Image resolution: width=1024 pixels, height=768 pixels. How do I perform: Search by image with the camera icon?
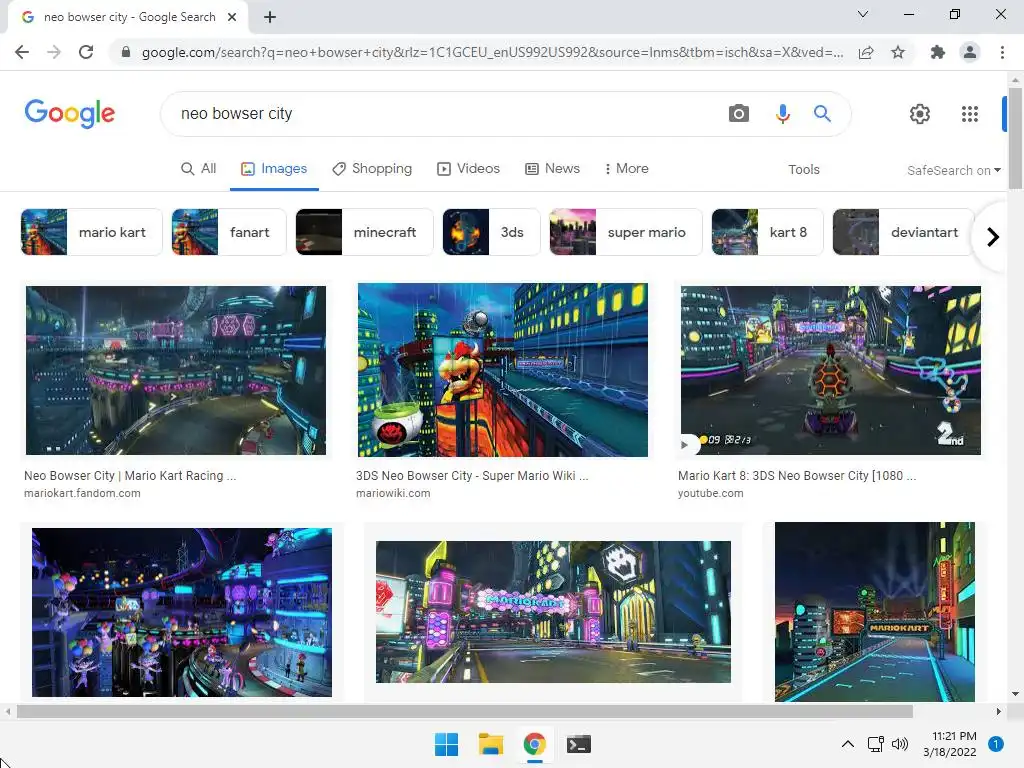click(x=739, y=114)
